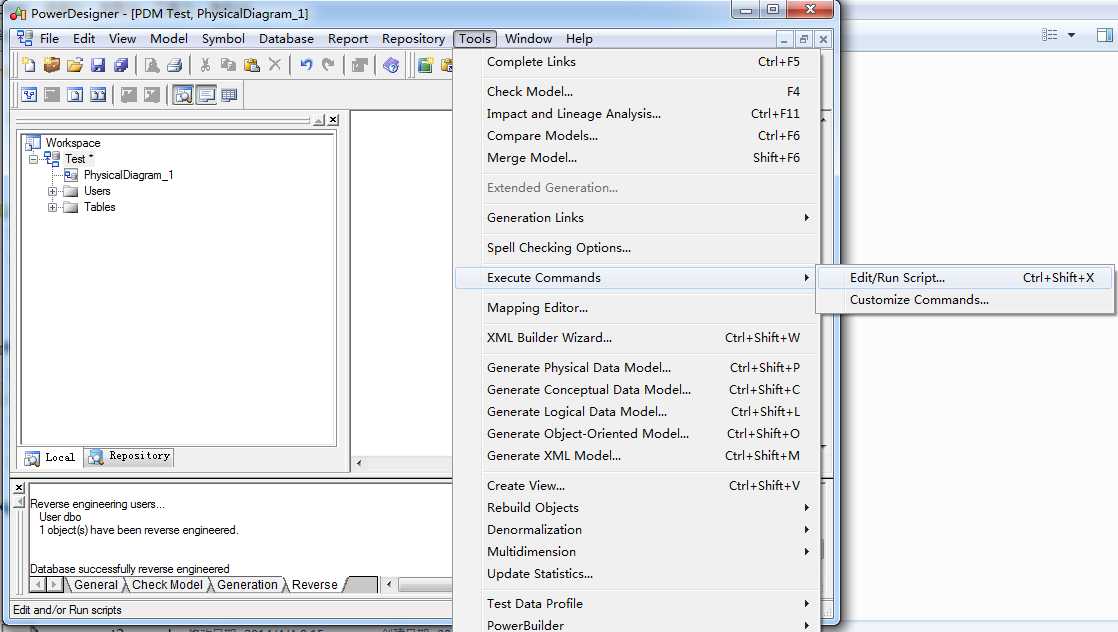Open the Multidimension submenu
Screen dimensions: 1118x632
click(x=637, y=552)
